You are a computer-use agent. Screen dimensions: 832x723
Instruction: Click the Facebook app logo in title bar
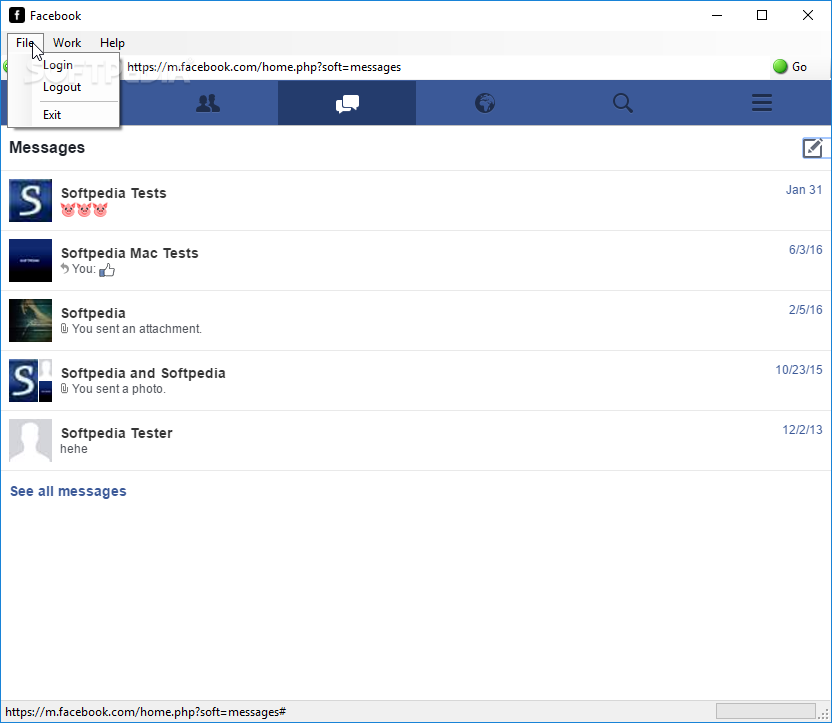pyautogui.click(x=16, y=15)
